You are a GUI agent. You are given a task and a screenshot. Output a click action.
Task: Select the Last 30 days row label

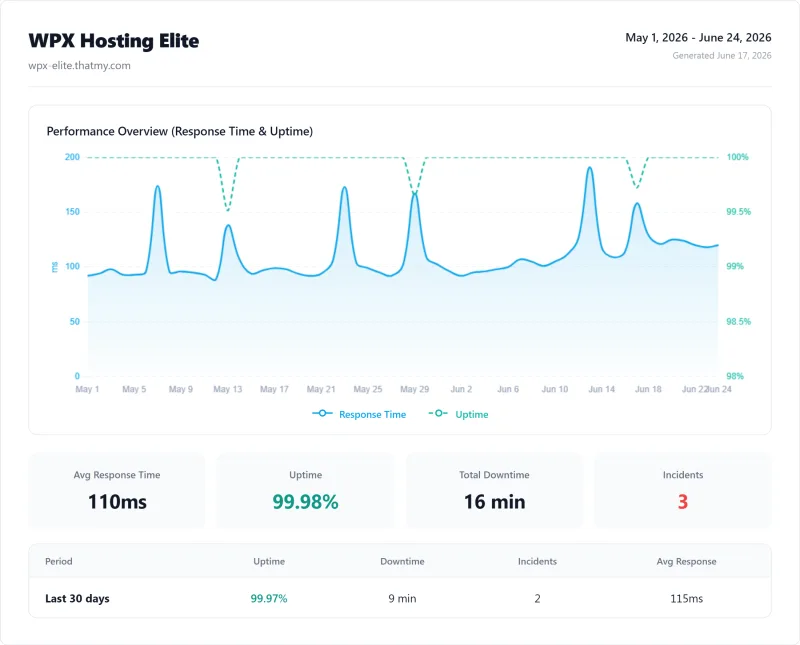(77, 599)
